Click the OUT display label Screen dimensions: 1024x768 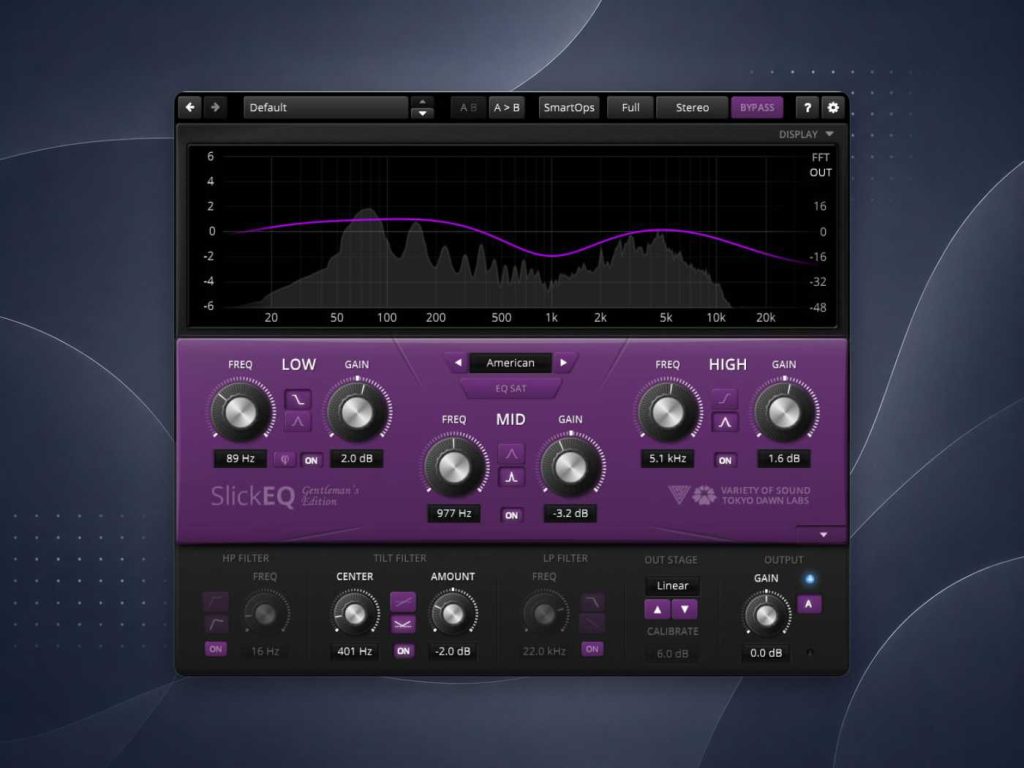820,172
